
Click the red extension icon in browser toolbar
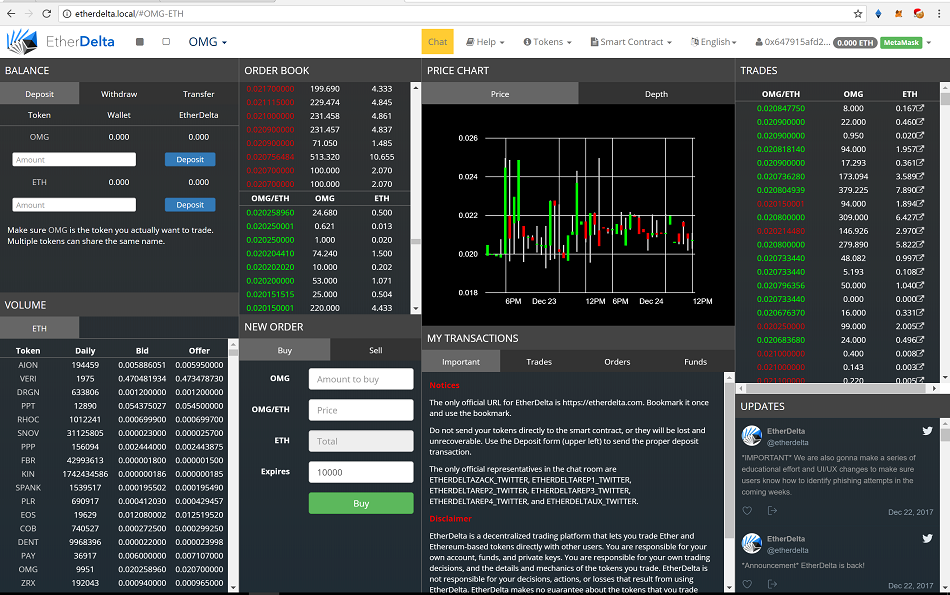(x=918, y=13)
